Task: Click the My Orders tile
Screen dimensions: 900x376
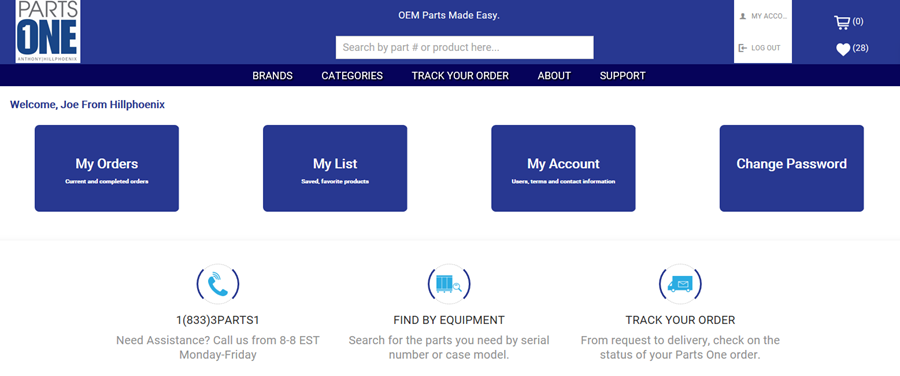Action: click(x=107, y=168)
